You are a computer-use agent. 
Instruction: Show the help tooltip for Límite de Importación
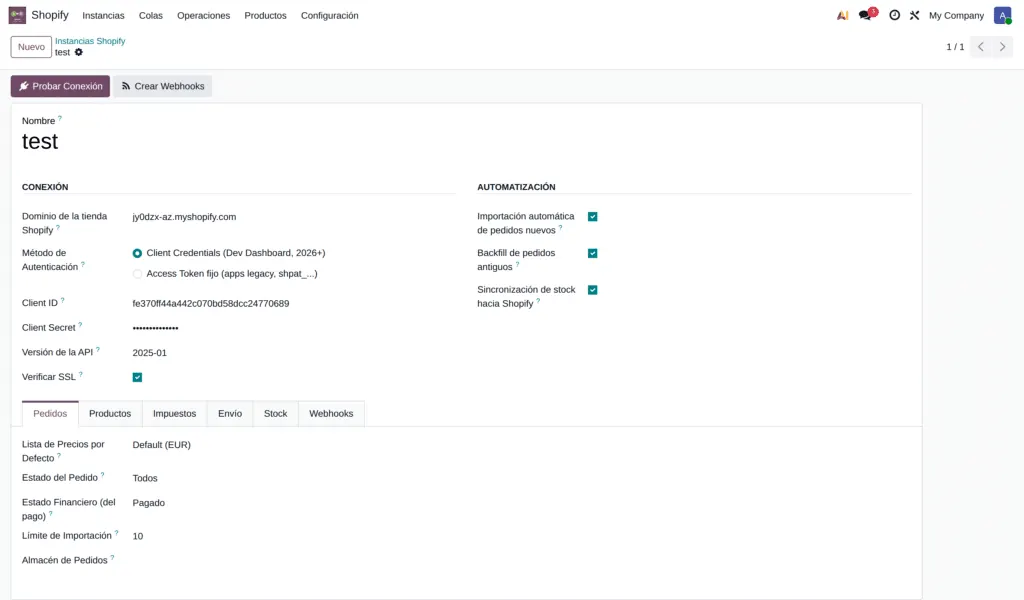(117, 533)
